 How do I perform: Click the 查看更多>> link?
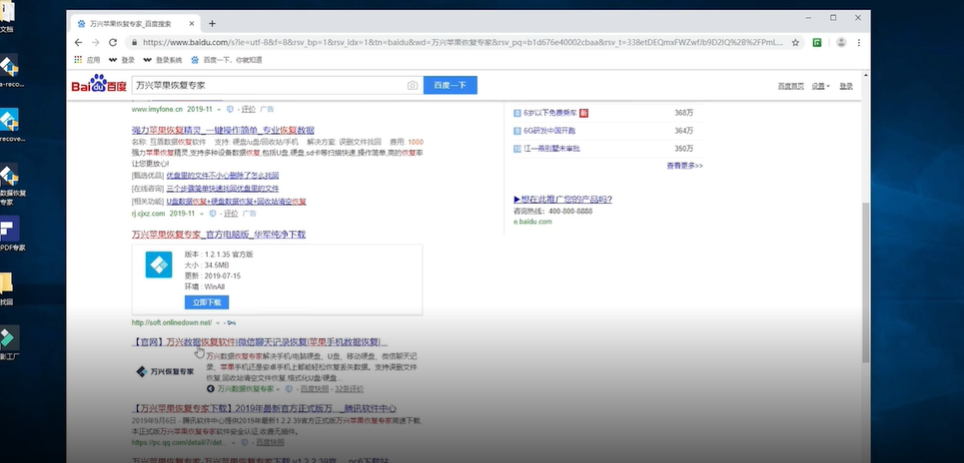pyautogui.click(x=684, y=166)
